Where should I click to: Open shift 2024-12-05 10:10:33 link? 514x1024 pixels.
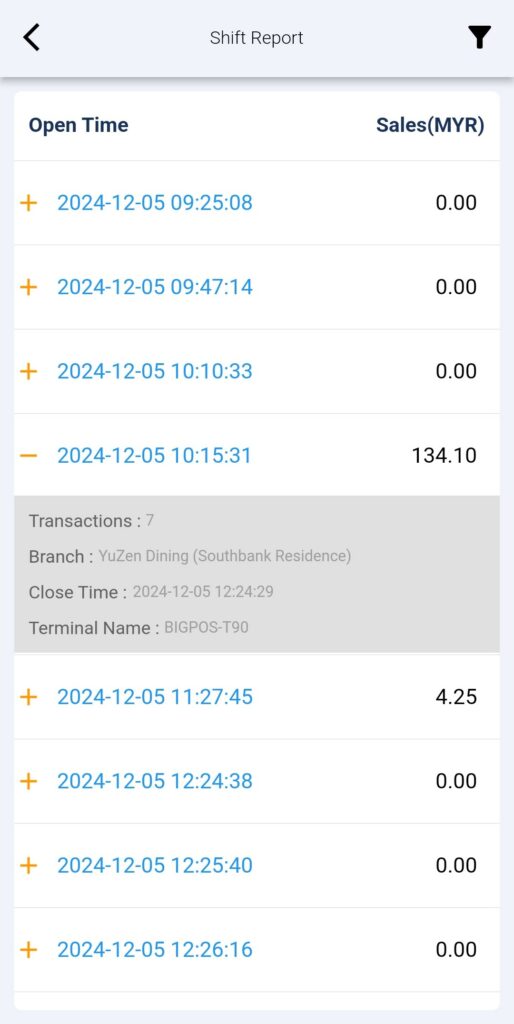(x=155, y=371)
